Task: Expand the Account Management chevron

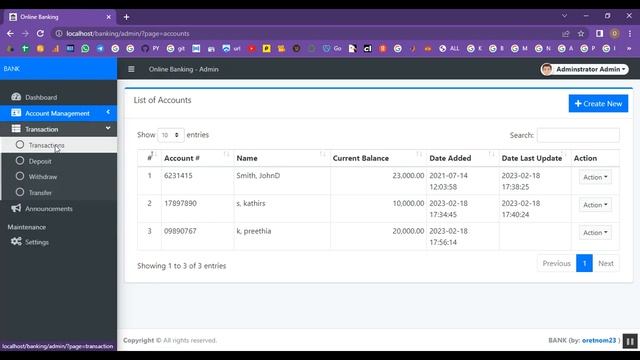Action: [x=108, y=112]
